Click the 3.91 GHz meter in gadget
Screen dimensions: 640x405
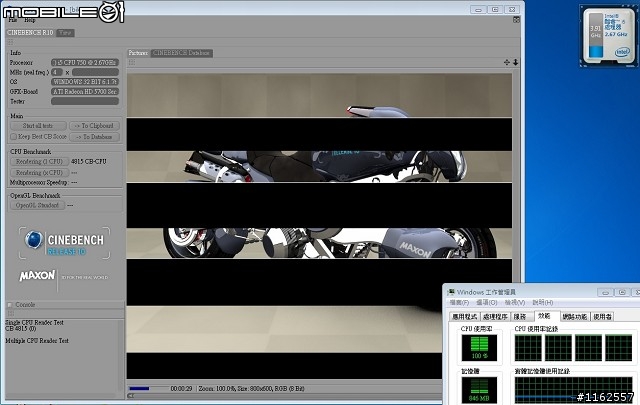596,35
